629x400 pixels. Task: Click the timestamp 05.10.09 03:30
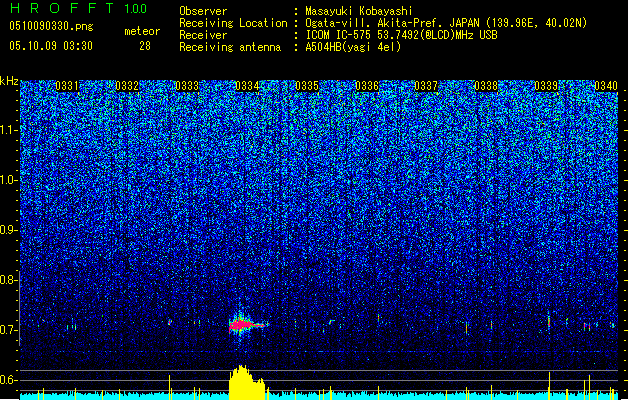pos(51,46)
